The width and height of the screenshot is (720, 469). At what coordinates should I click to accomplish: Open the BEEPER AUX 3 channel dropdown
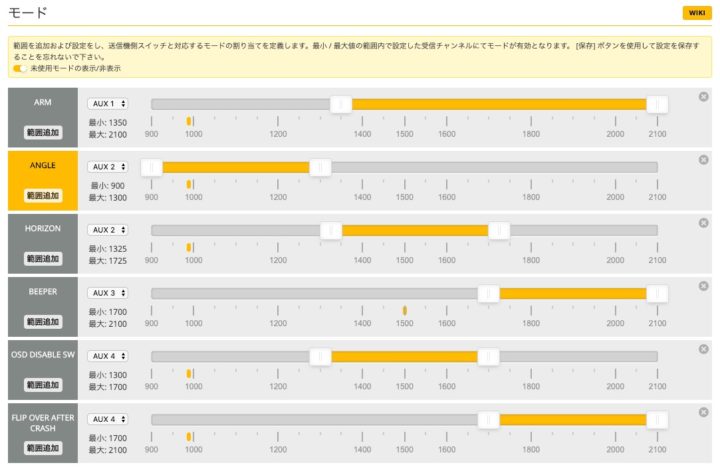point(107,293)
